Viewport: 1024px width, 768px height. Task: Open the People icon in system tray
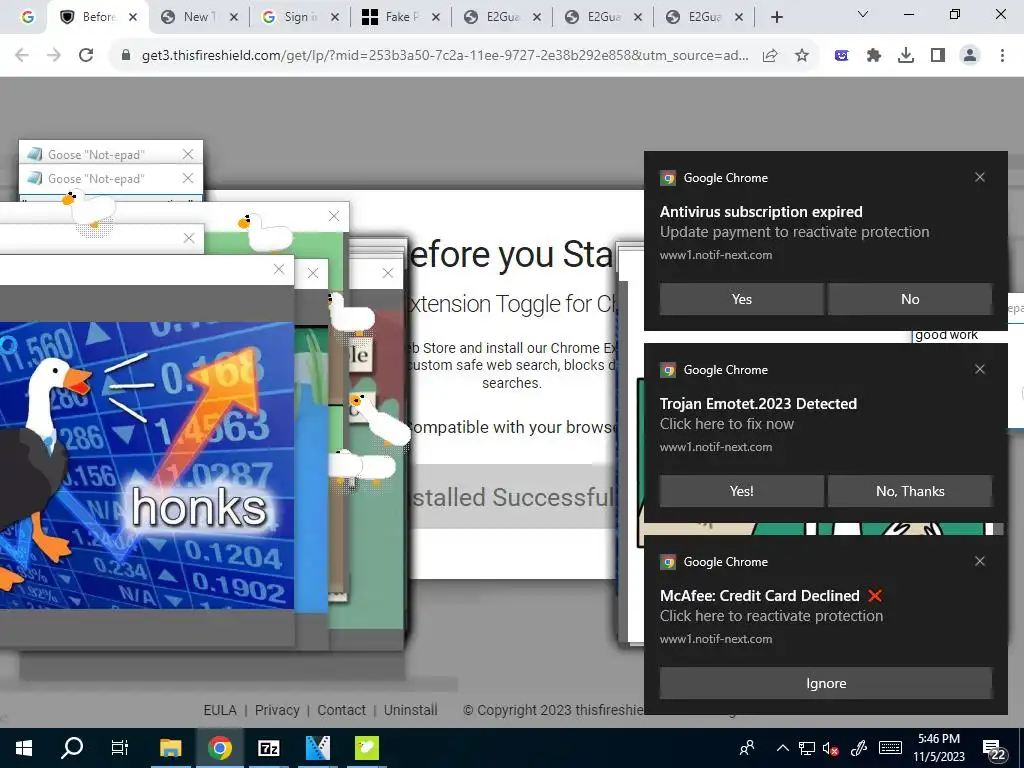747,748
